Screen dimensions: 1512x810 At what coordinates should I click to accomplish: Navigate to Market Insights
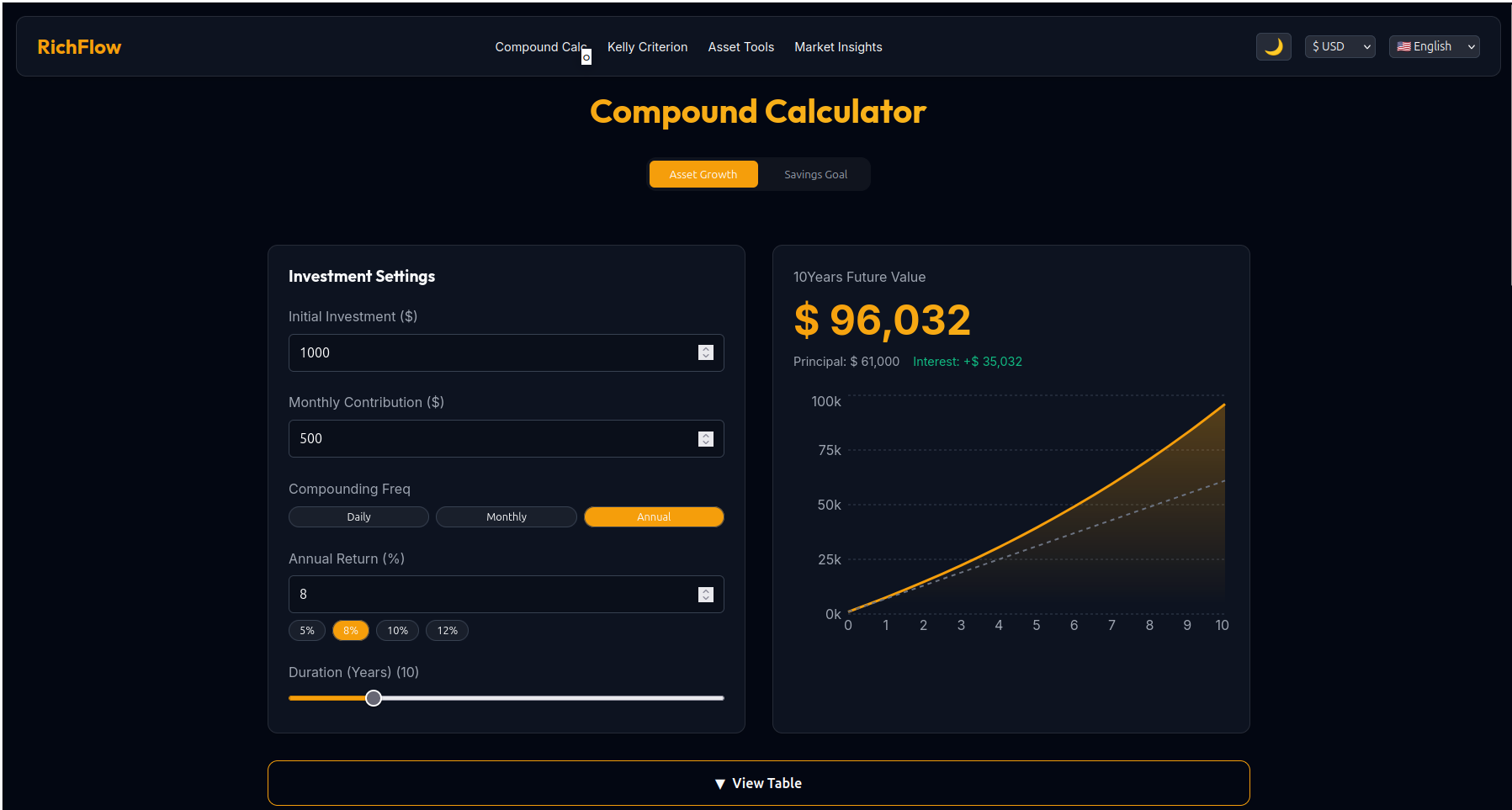pyautogui.click(x=838, y=47)
